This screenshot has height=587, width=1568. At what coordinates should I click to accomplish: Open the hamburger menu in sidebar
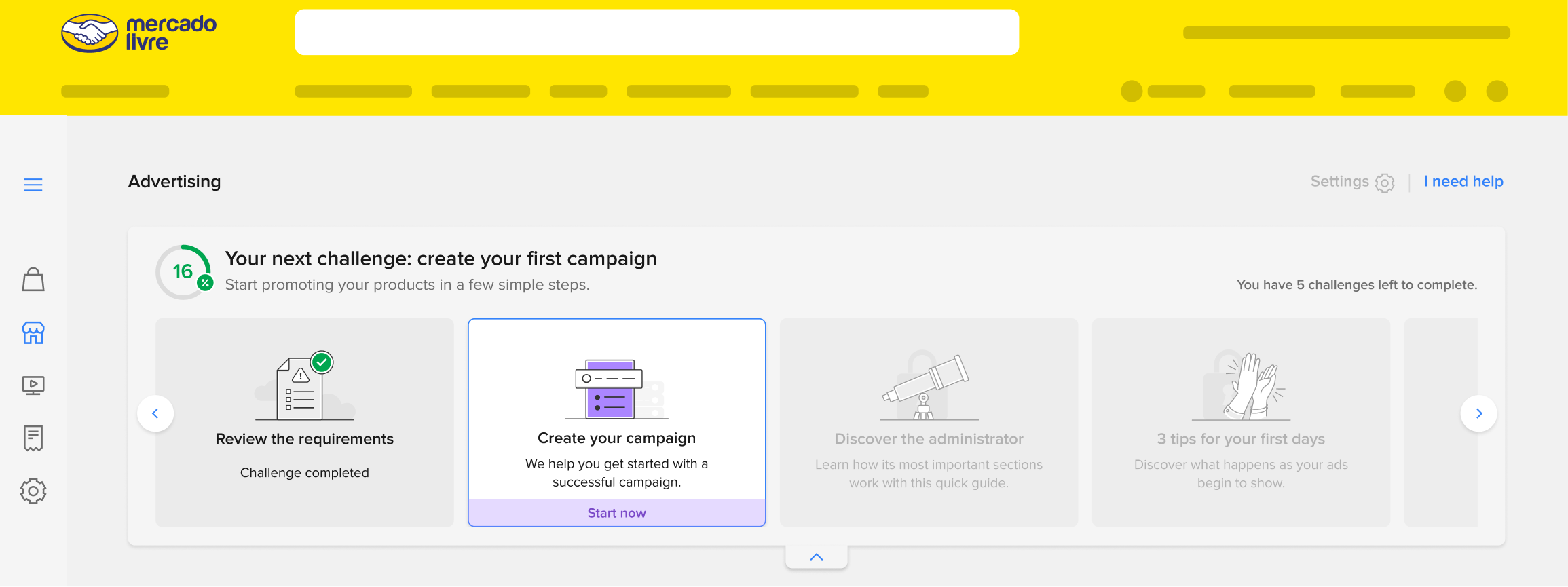coord(33,185)
